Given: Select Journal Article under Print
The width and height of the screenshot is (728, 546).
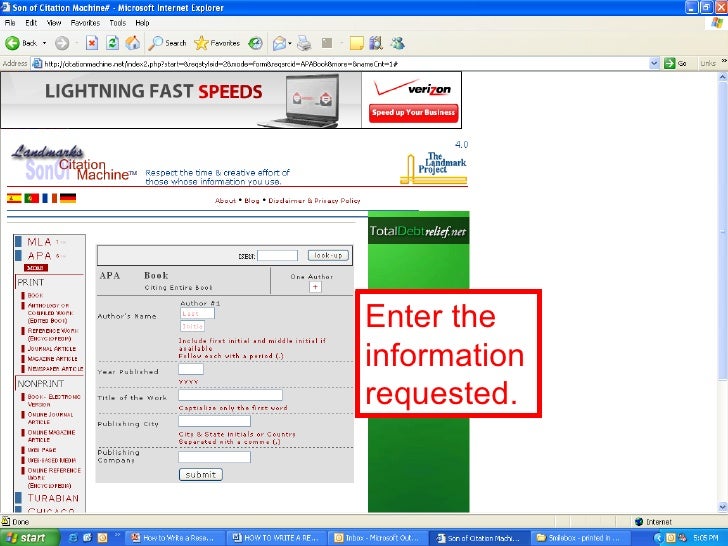Looking at the screenshot, I should (x=52, y=348).
